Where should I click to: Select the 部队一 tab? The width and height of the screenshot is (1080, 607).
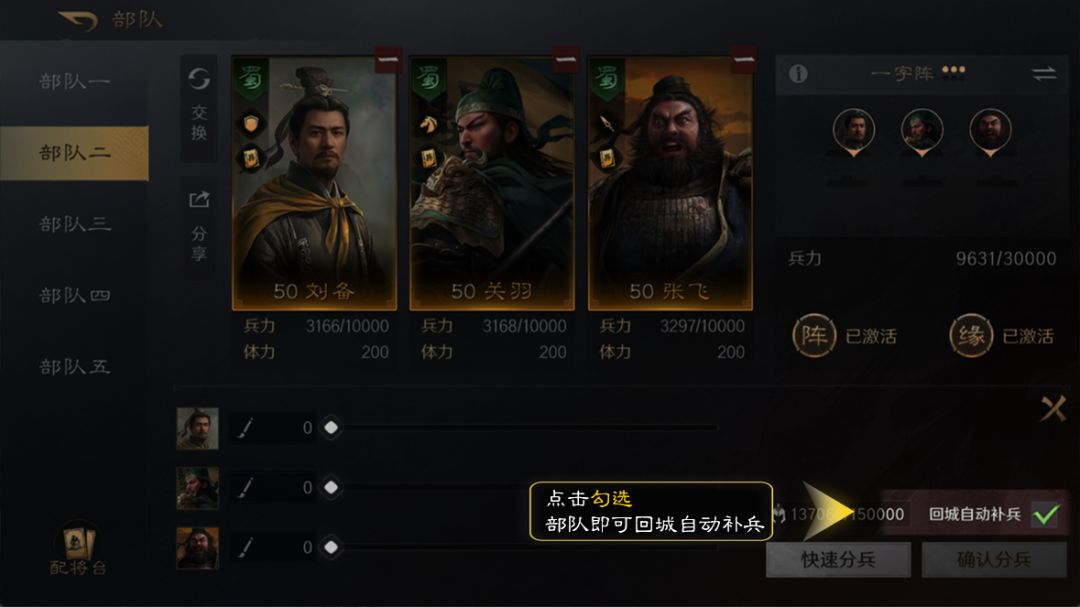pos(74,81)
